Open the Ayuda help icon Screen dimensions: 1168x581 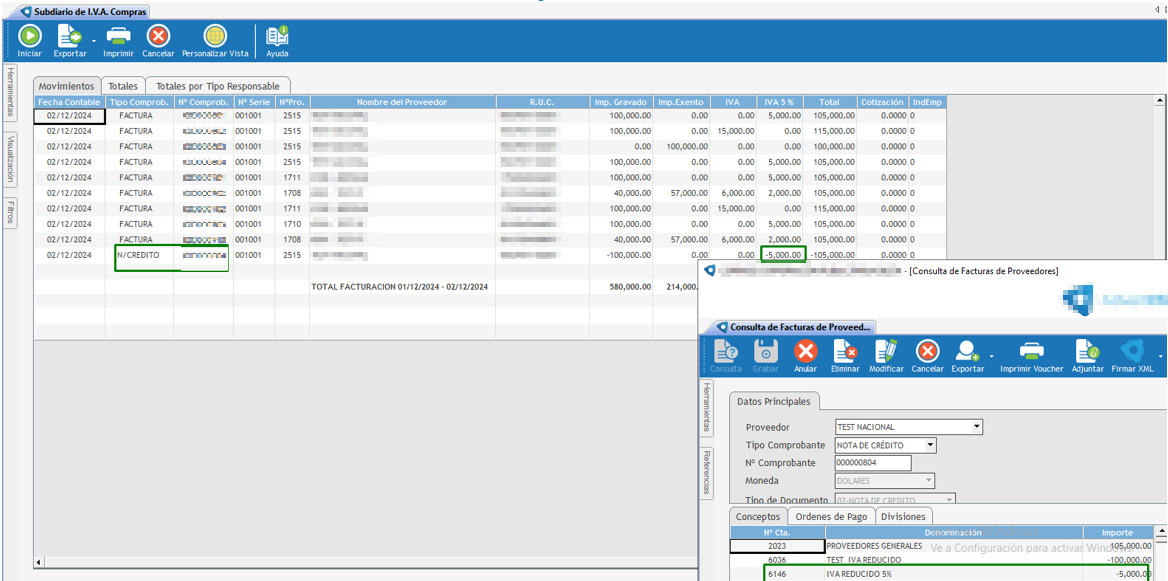pos(277,38)
